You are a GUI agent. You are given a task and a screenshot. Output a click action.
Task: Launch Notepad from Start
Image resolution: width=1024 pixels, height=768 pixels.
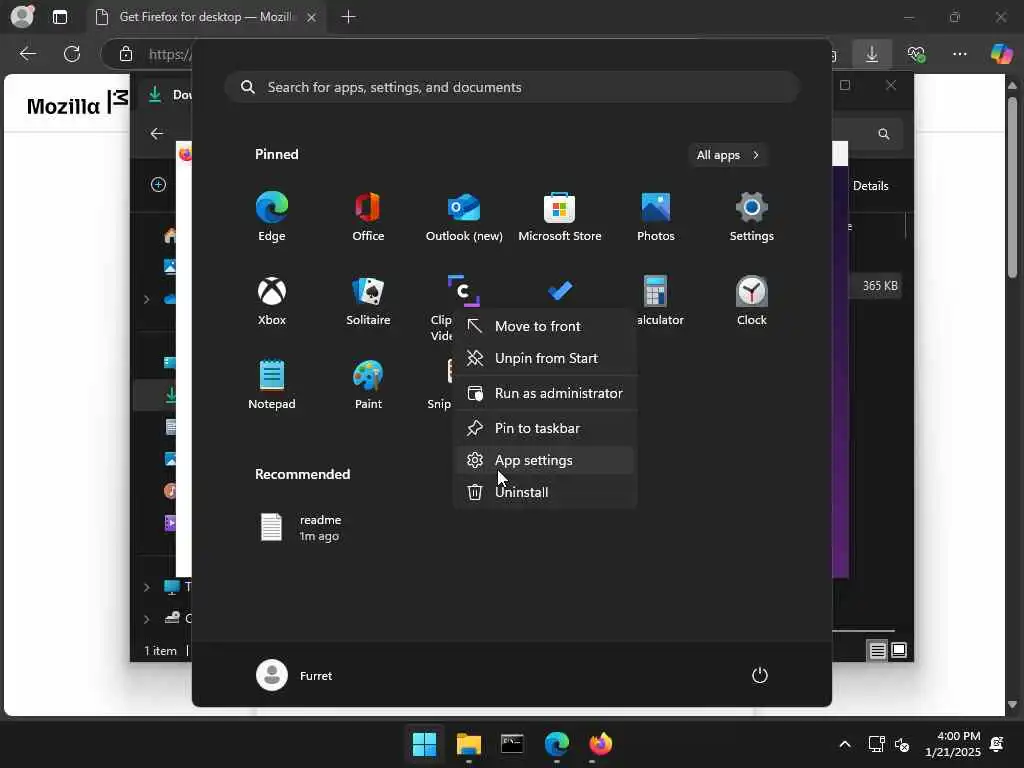point(272,385)
